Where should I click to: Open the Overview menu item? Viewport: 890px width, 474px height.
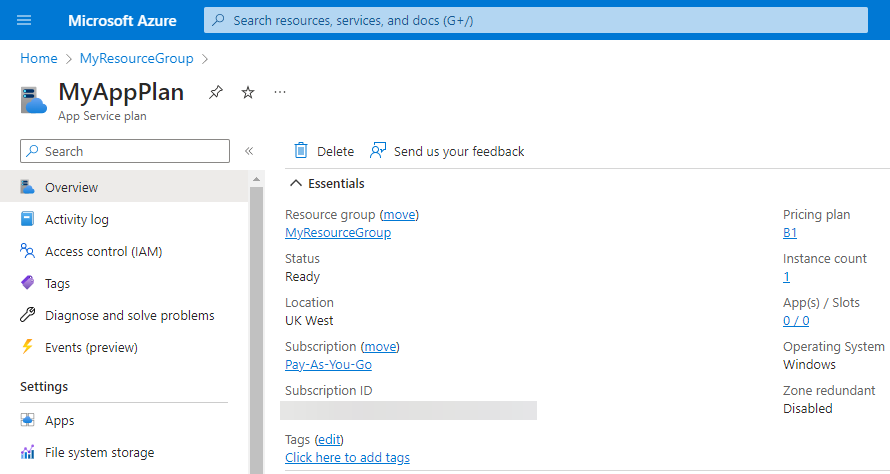click(124, 187)
